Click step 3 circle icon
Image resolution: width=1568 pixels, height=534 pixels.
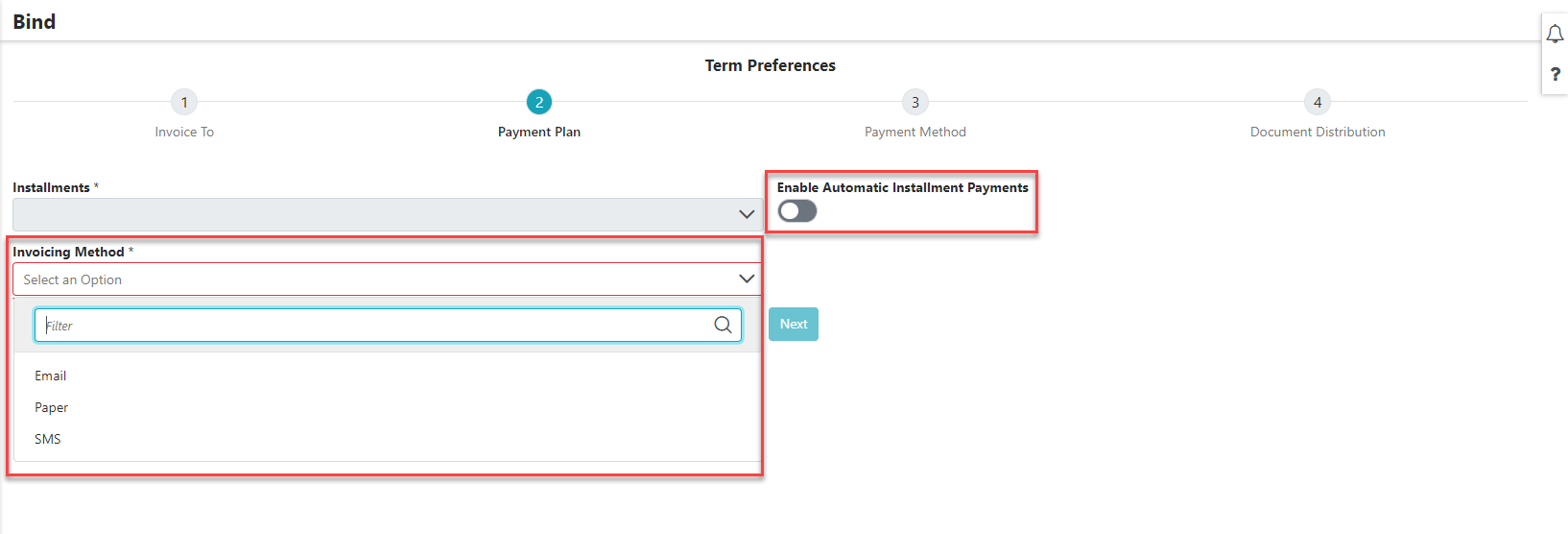(x=915, y=102)
